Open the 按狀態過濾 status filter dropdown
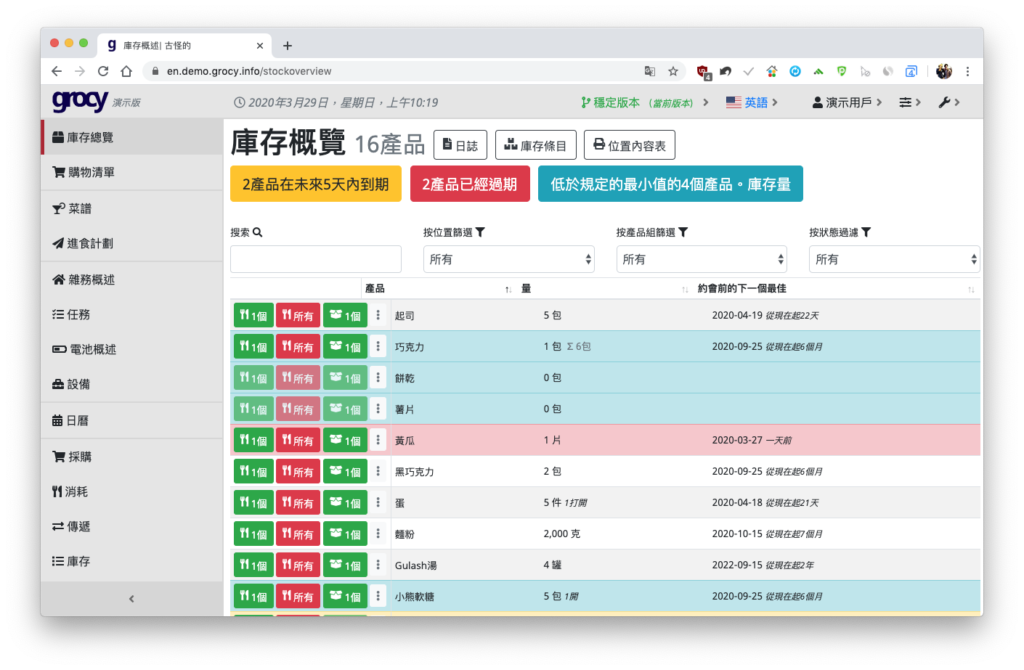This screenshot has height=670, width=1024. 894,259
